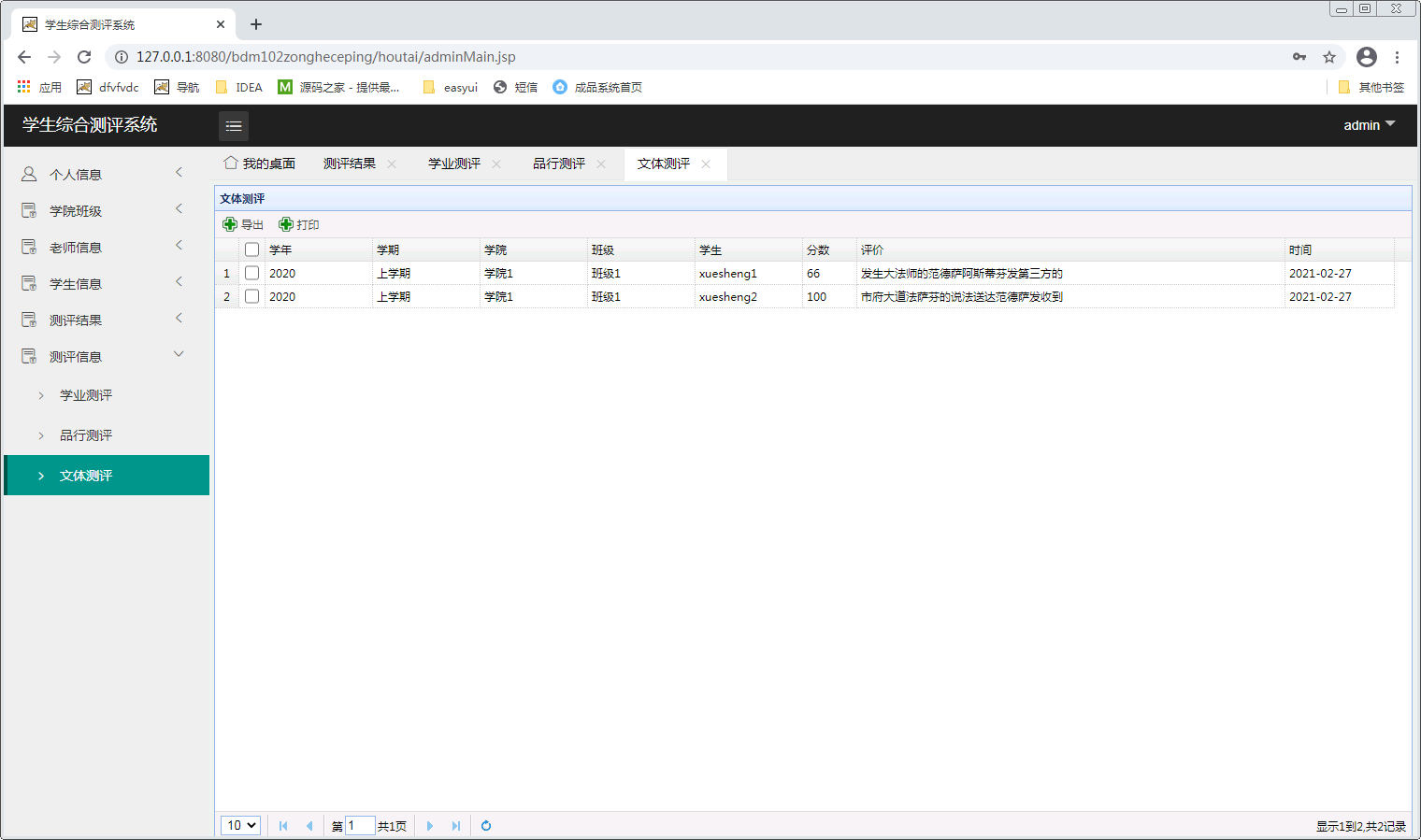Go to next page in pager
This screenshot has height=840, width=1421.
pos(430,826)
